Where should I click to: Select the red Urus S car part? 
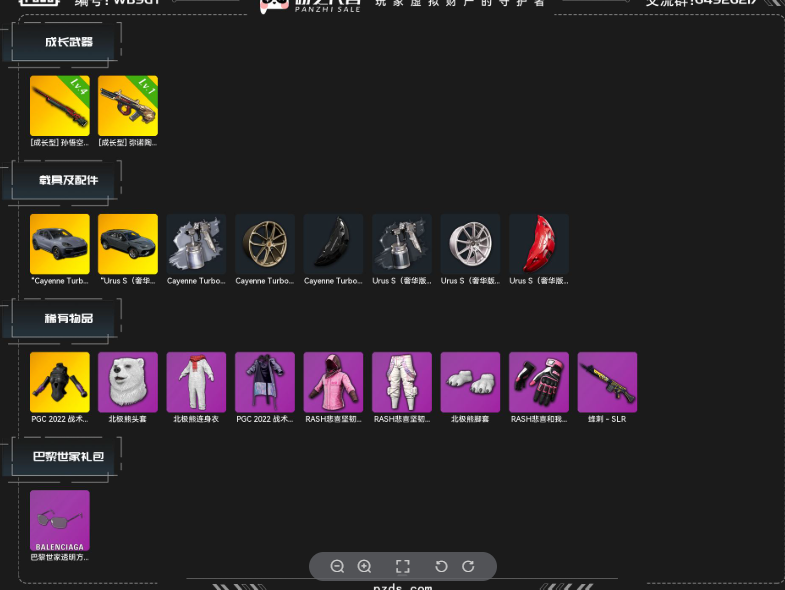[x=538, y=244]
